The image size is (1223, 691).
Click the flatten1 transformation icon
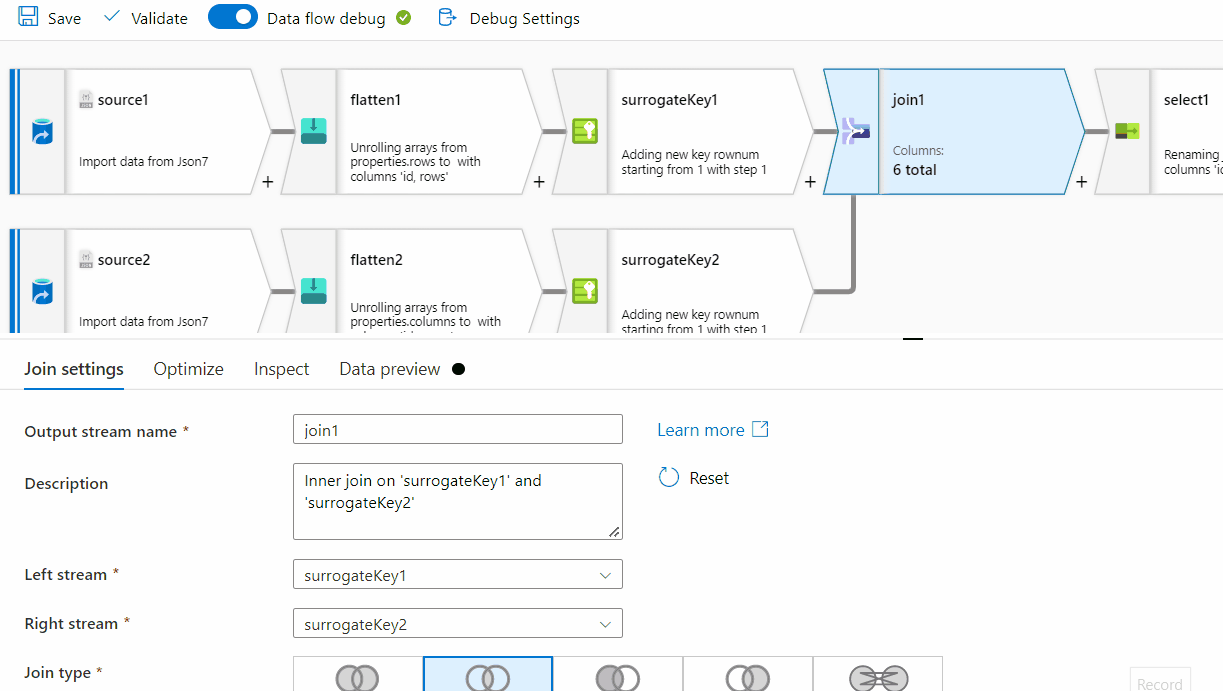[x=314, y=131]
